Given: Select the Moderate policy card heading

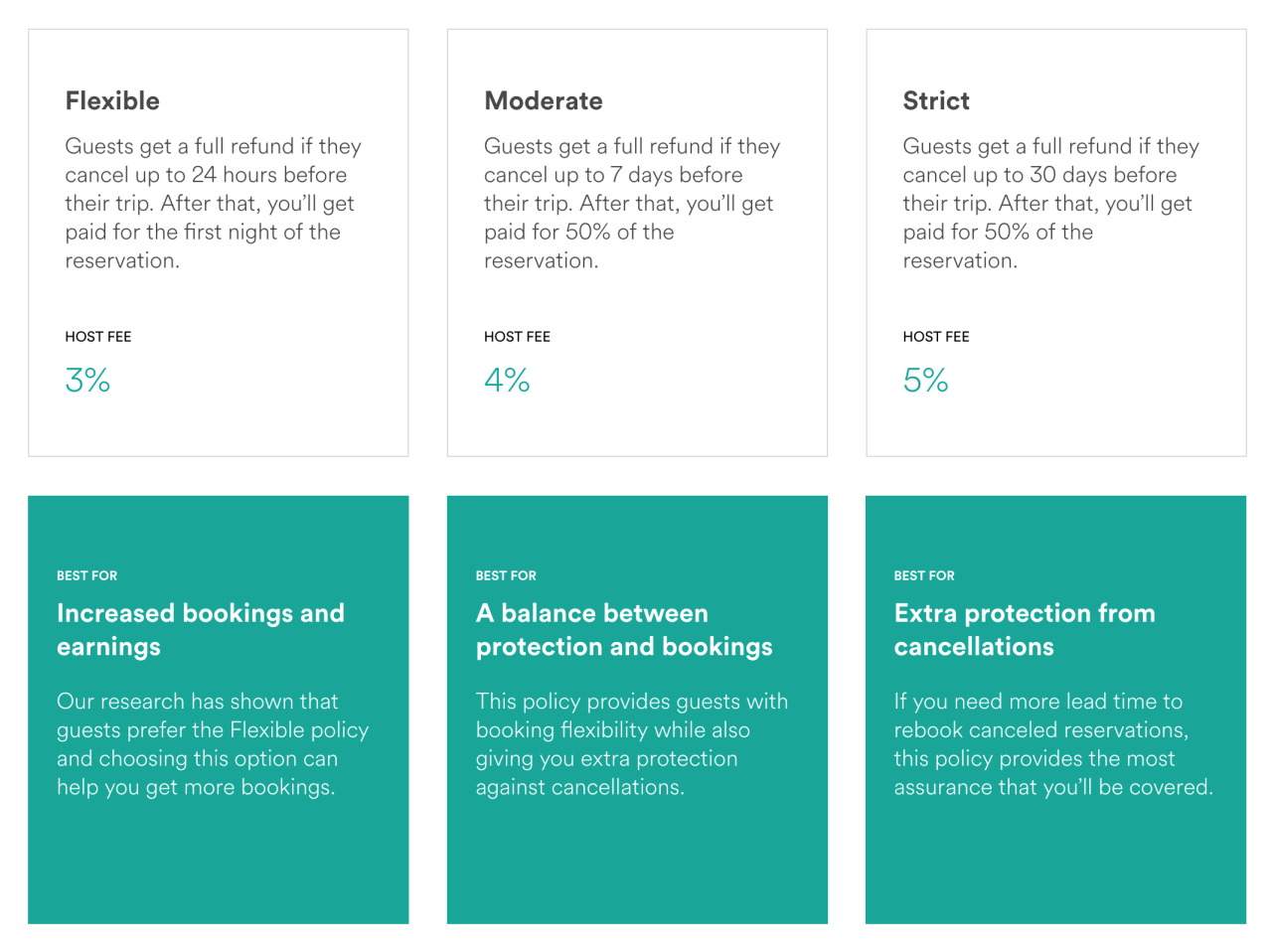Looking at the screenshot, I should (543, 101).
